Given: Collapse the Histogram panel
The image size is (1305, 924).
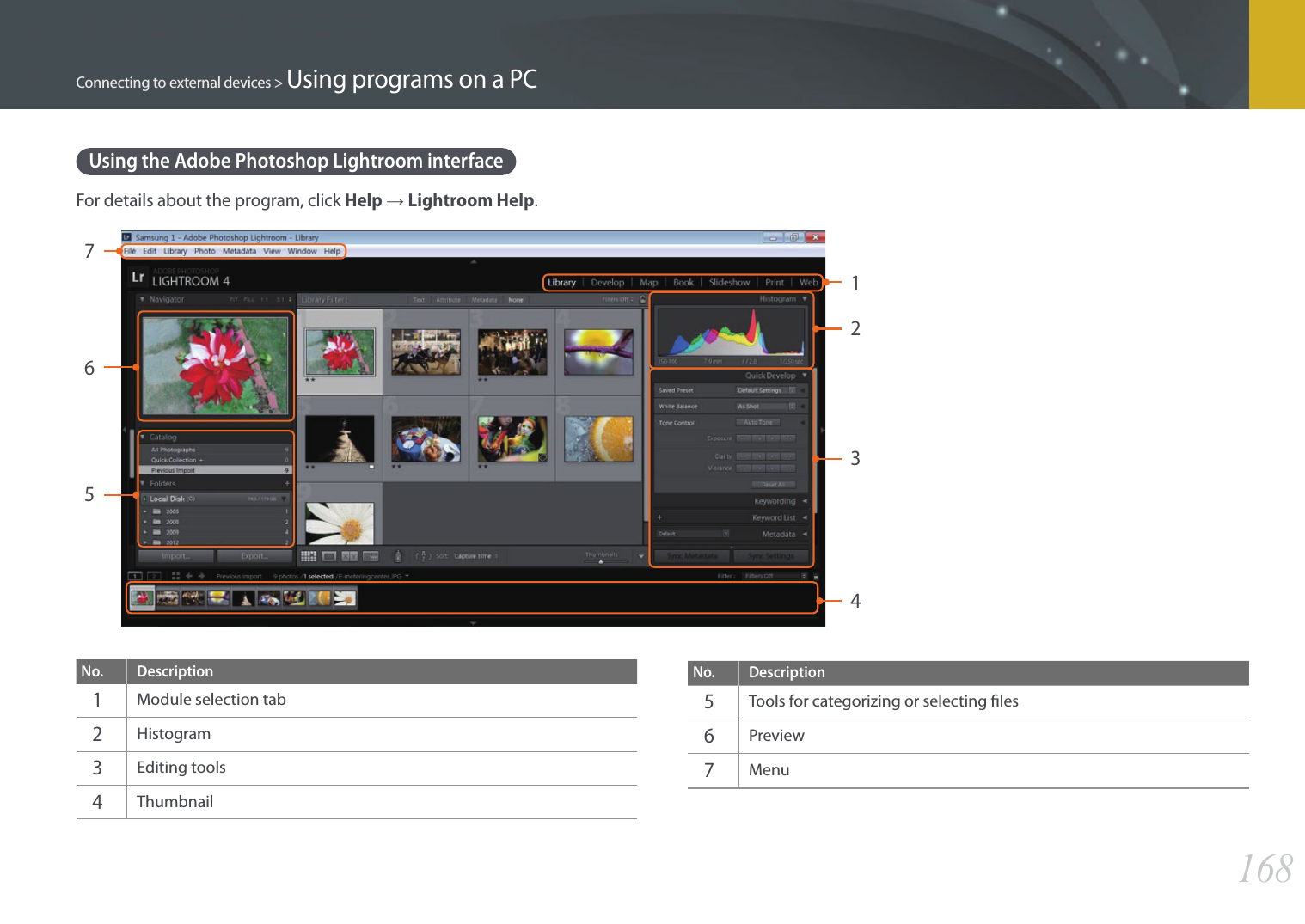Looking at the screenshot, I should coord(805,299).
